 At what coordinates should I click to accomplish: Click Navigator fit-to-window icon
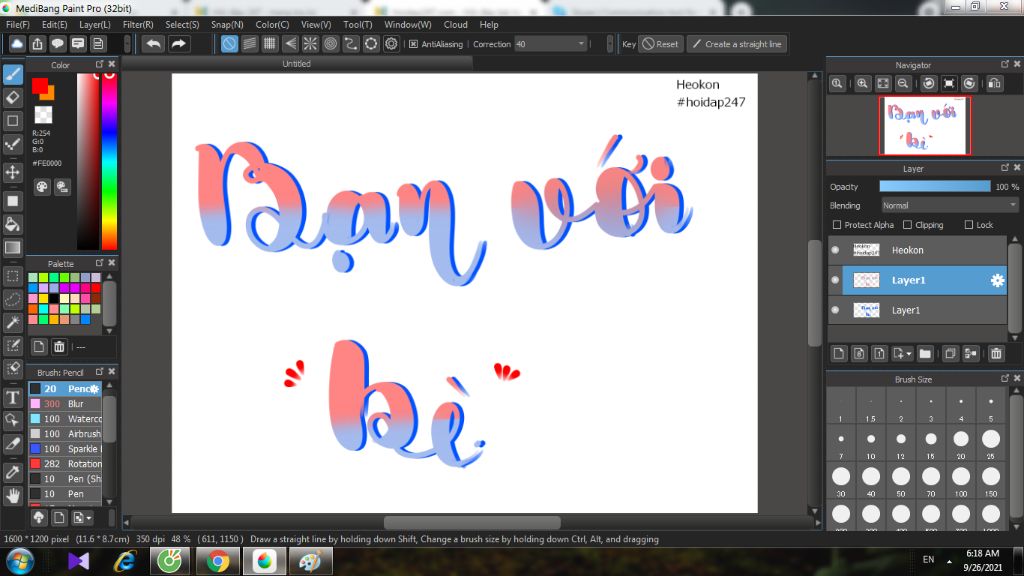coord(883,84)
